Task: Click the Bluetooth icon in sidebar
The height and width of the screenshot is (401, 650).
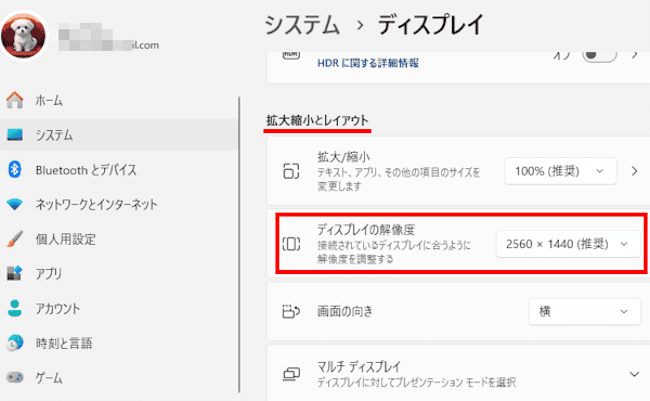Action: tap(15, 170)
